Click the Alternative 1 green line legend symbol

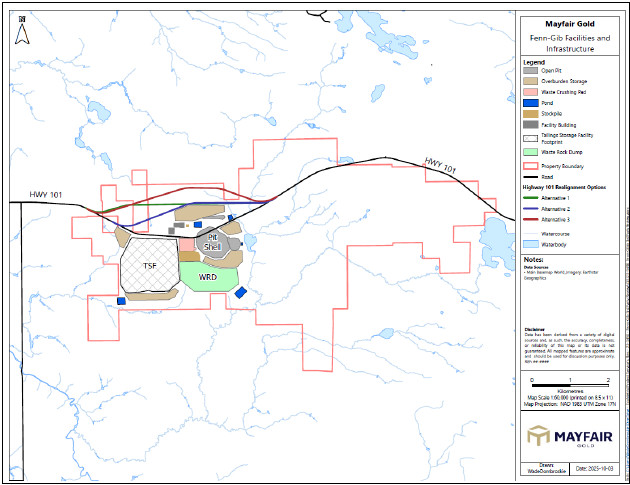tap(530, 198)
